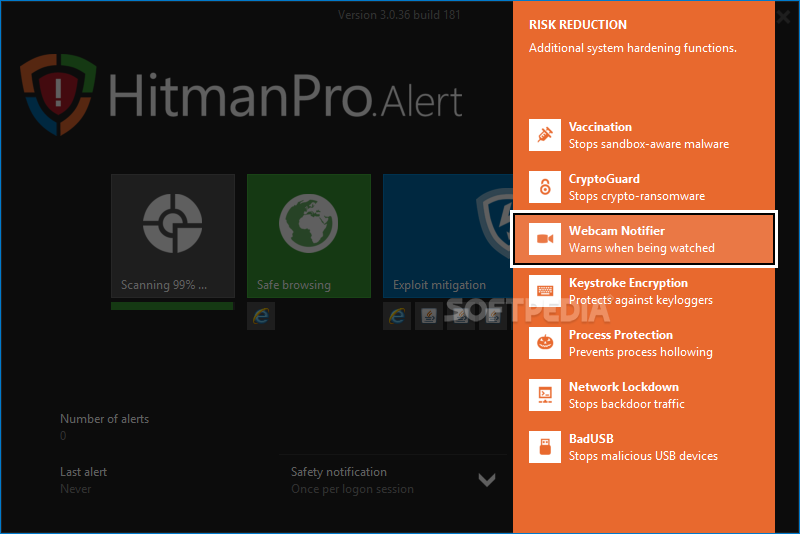Click the CryptoGuard padlock icon

[545, 187]
